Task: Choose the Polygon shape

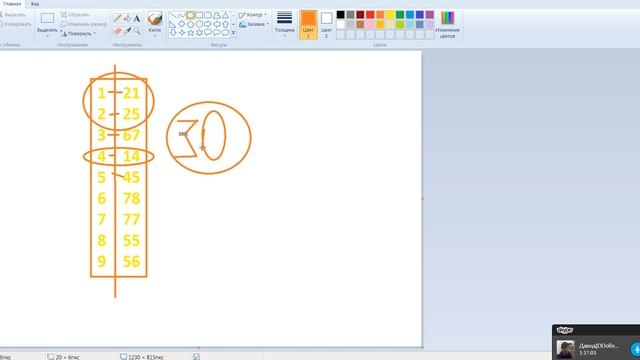Action: pos(217,16)
